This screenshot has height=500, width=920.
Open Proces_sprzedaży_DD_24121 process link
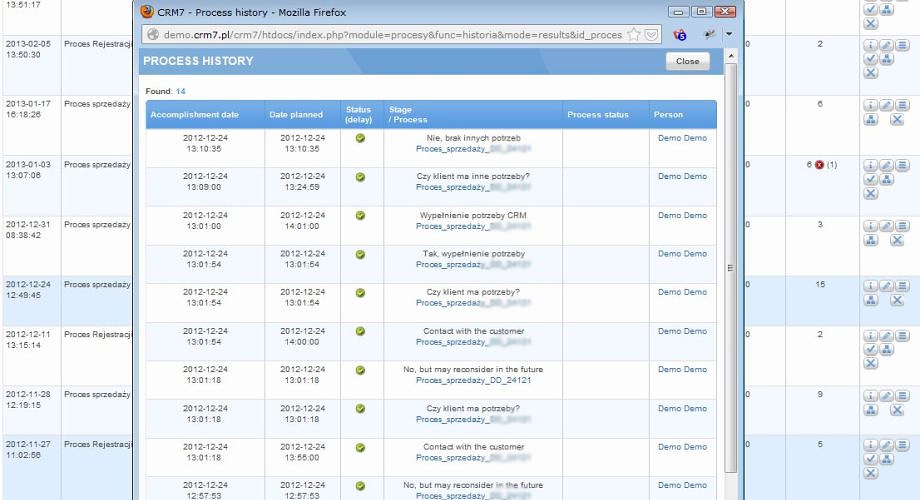tap(473, 380)
